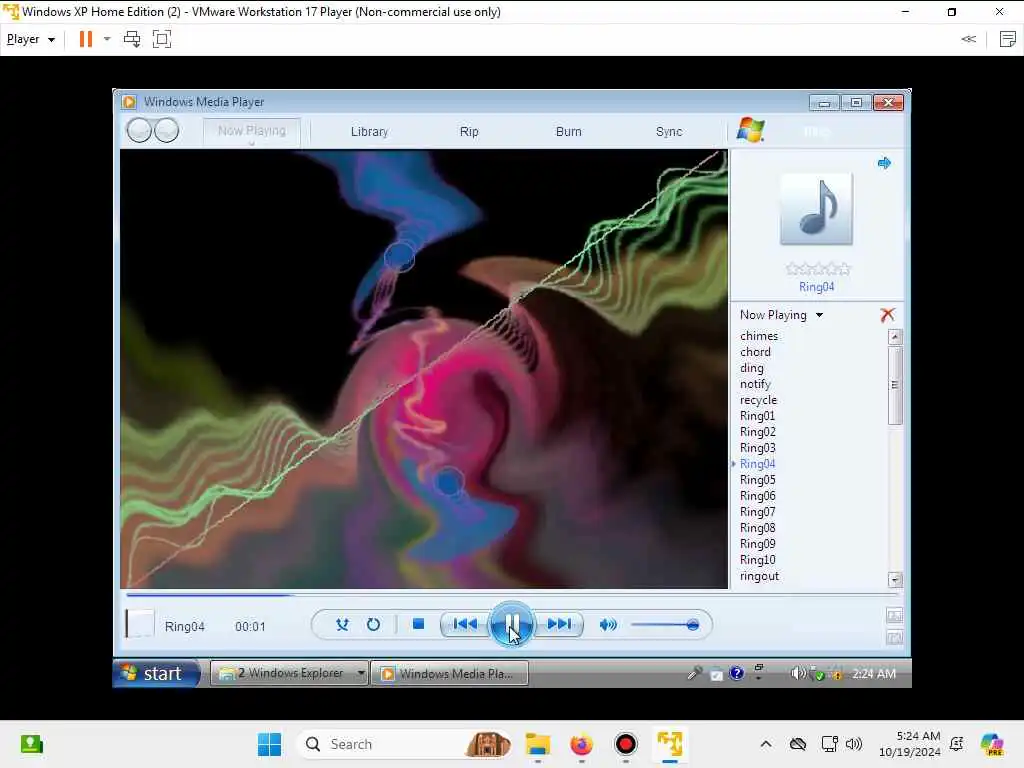The width and height of the screenshot is (1024, 768).
Task: Open the Now Playing list dropdown
Action: 781,315
